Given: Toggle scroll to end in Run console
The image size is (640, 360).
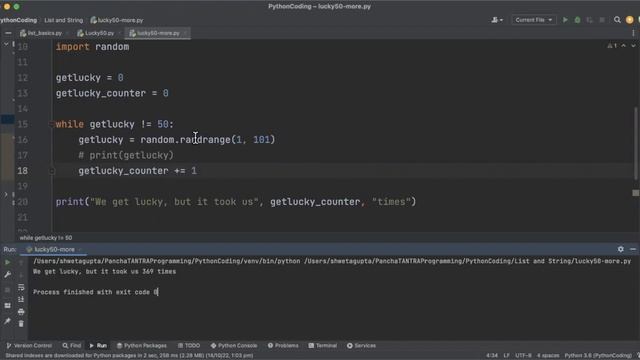Looking at the screenshot, I should [21, 300].
